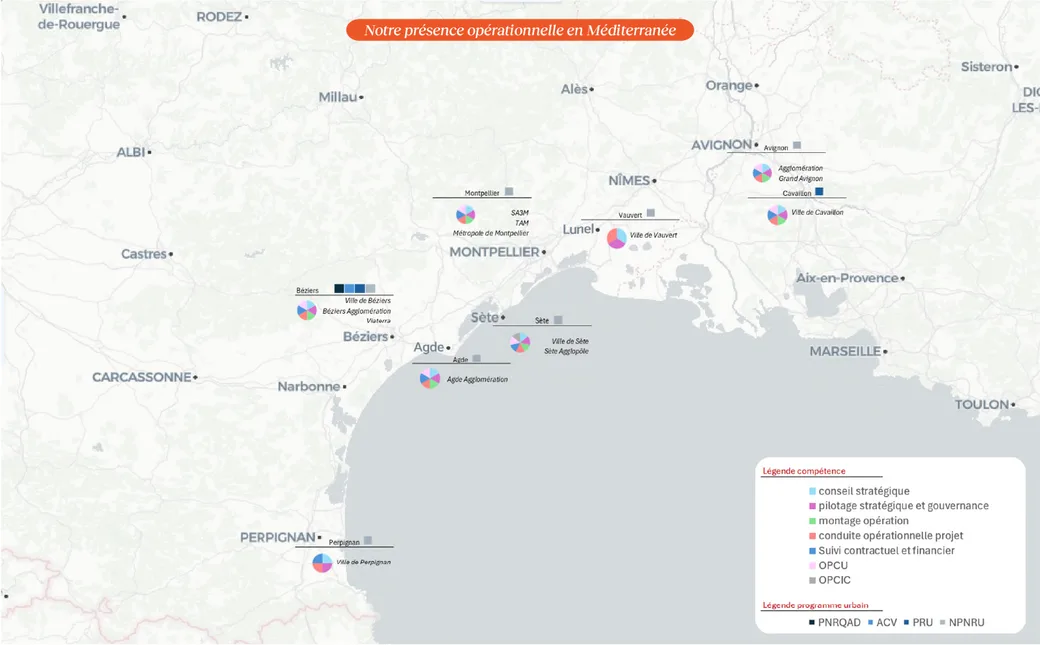Screen dimensions: 1040x645
Task: Click the Millau city label on map
Action: pos(338,97)
